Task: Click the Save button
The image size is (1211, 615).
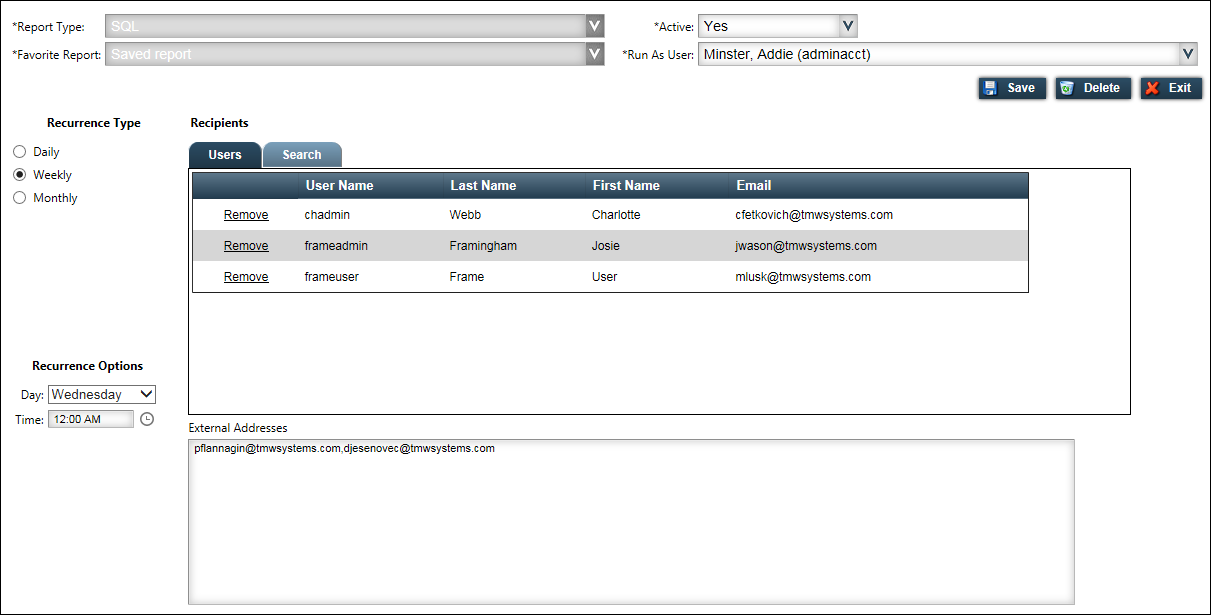Action: (1012, 88)
